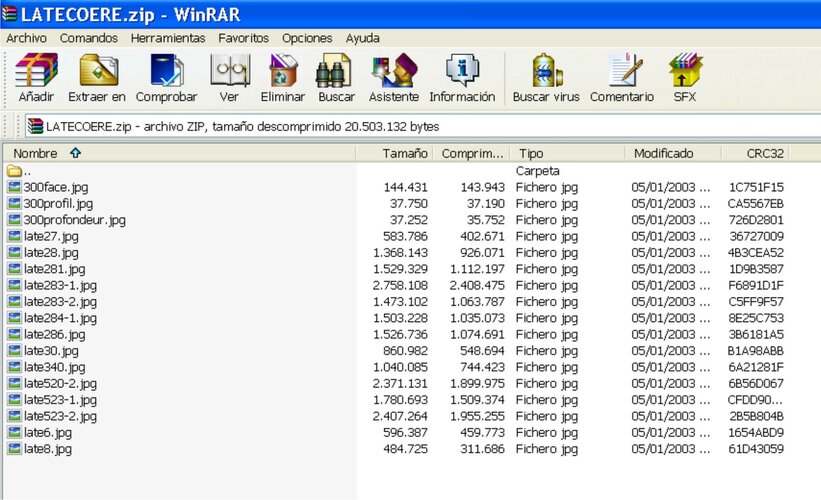Show archive Información icon

tap(462, 70)
